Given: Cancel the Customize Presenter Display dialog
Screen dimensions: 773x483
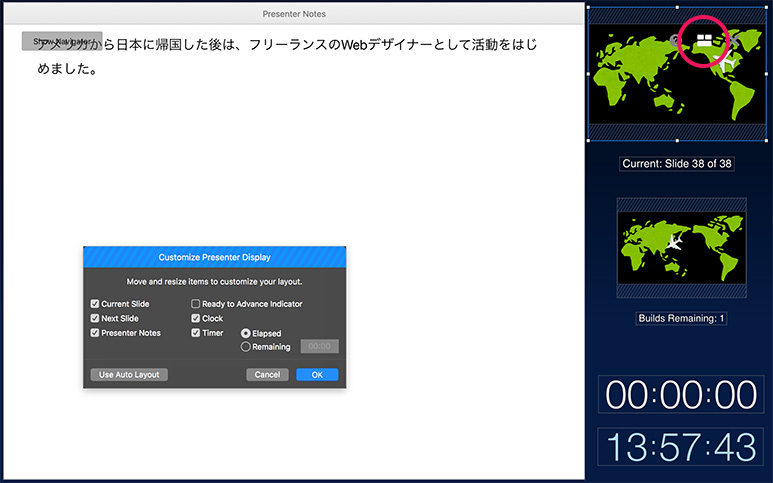Looking at the screenshot, I should pyautogui.click(x=267, y=375).
